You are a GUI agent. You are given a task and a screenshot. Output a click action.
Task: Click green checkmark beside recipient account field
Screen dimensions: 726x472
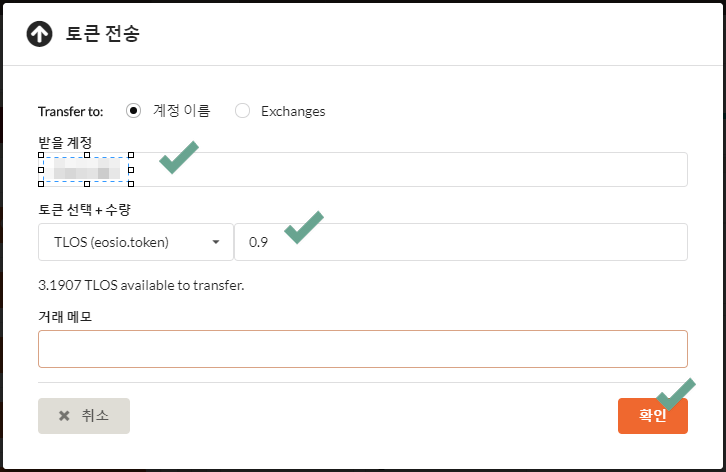click(x=178, y=157)
